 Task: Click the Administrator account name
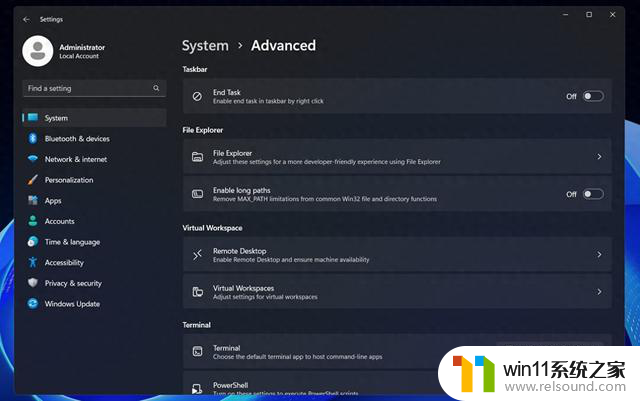coord(82,47)
